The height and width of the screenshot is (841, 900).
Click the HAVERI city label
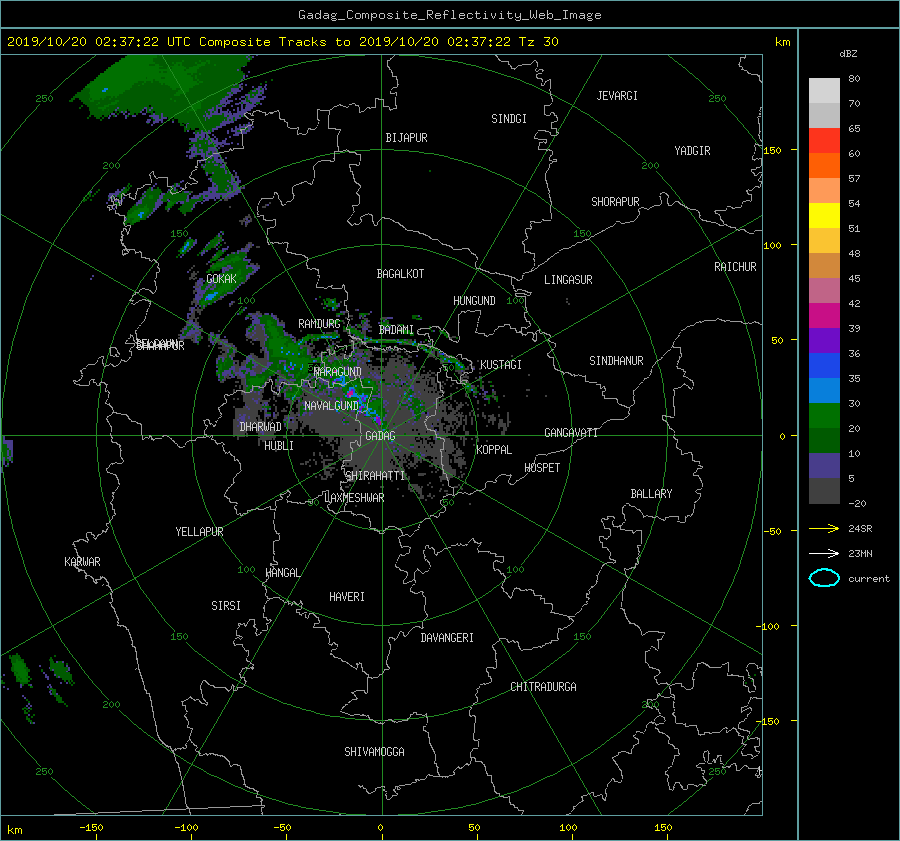click(347, 597)
